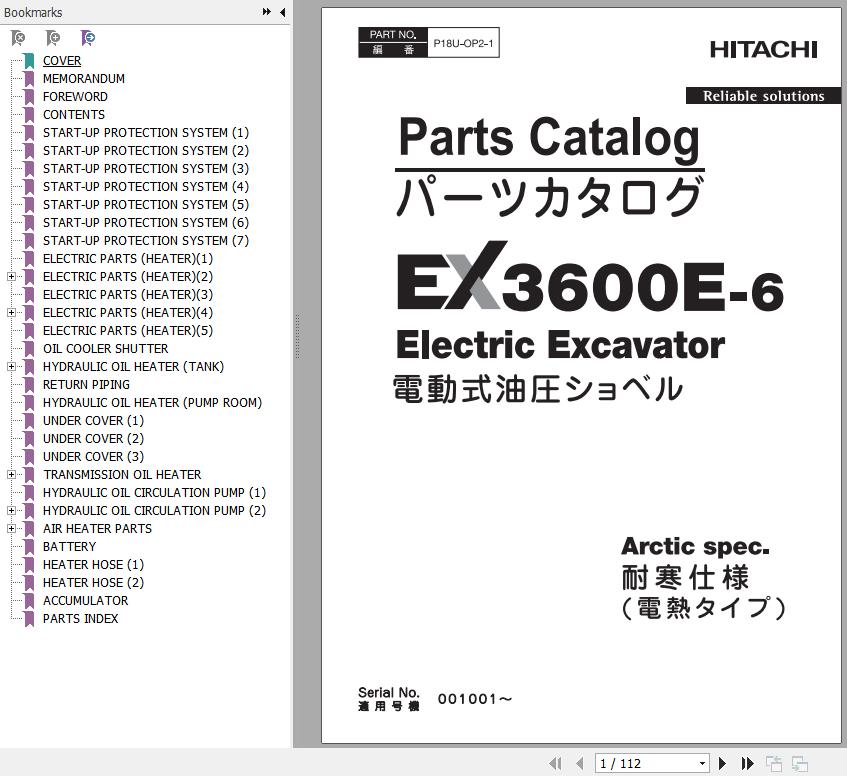Open the PARTS INDEX bookmark
The width and height of the screenshot is (847, 776).
(x=80, y=619)
